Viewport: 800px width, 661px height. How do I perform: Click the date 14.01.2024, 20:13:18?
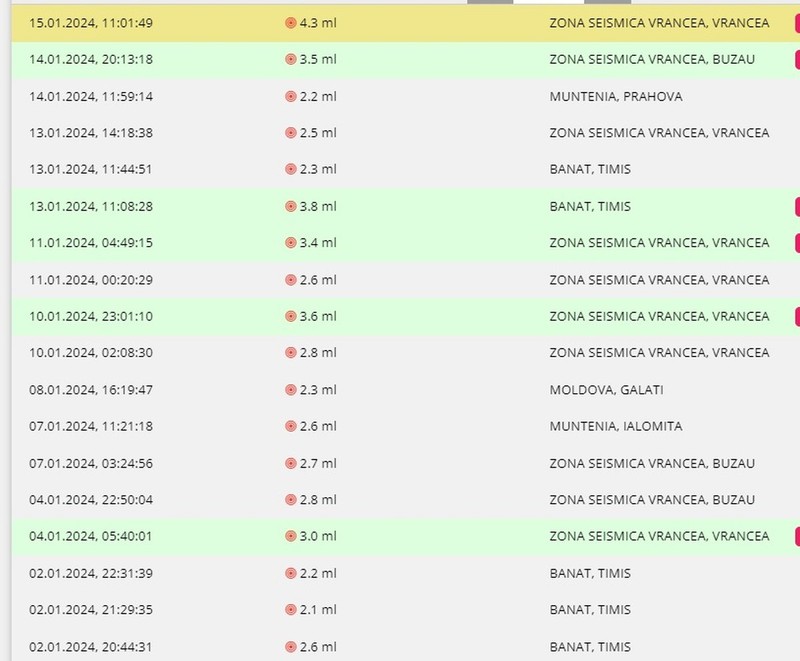click(x=91, y=60)
